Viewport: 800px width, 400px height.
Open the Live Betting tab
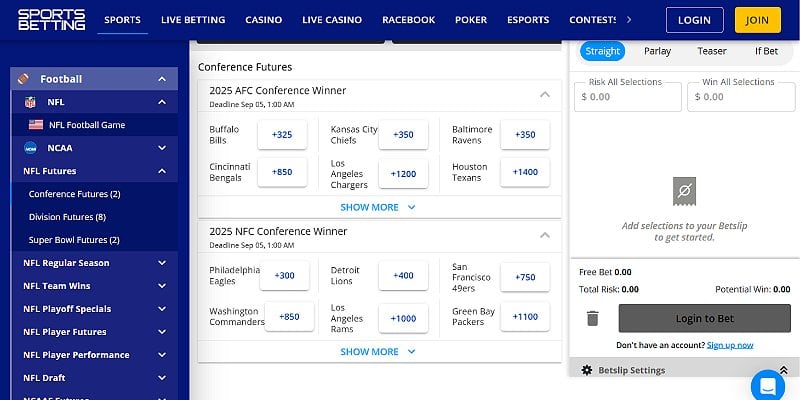coord(193,19)
